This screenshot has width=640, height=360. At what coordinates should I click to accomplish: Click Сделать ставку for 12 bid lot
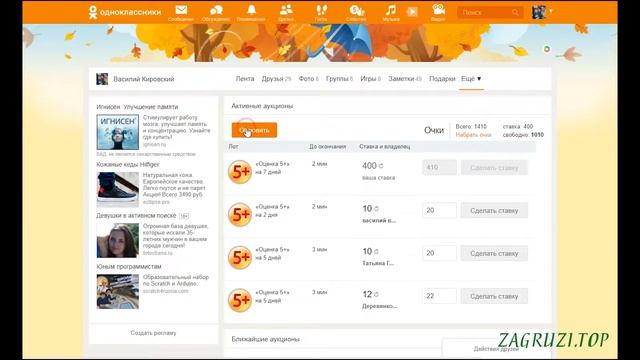[x=494, y=296]
